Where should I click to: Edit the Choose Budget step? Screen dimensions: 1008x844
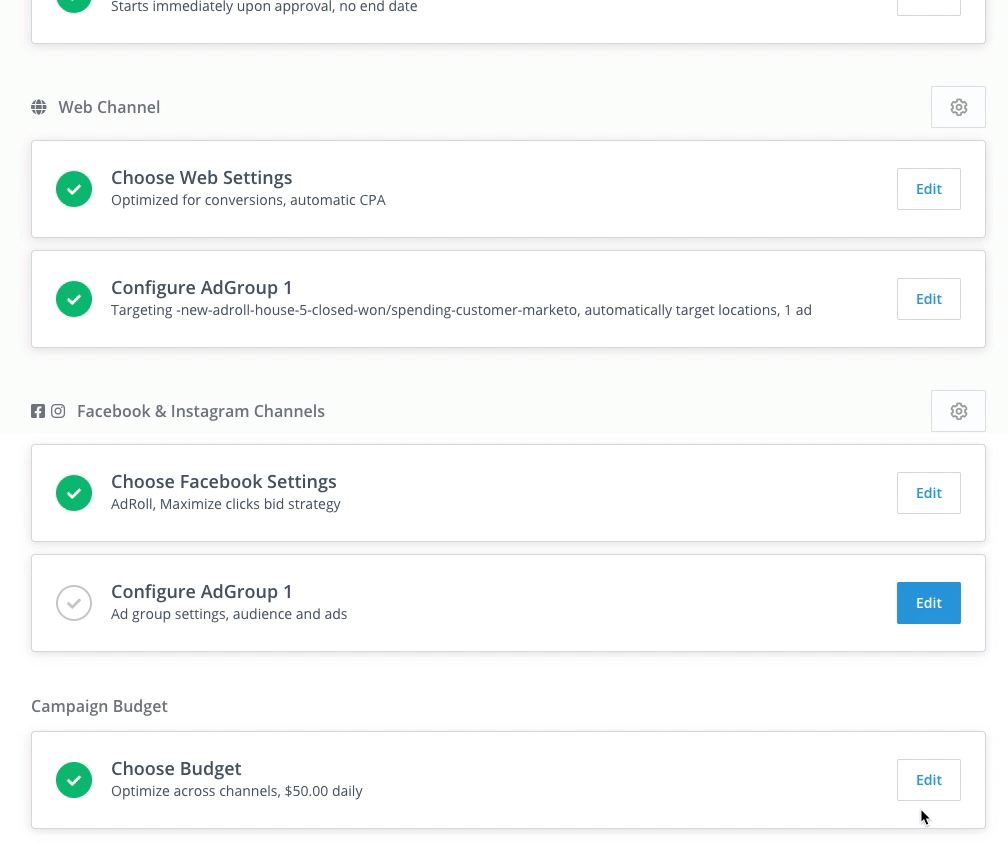(x=928, y=780)
